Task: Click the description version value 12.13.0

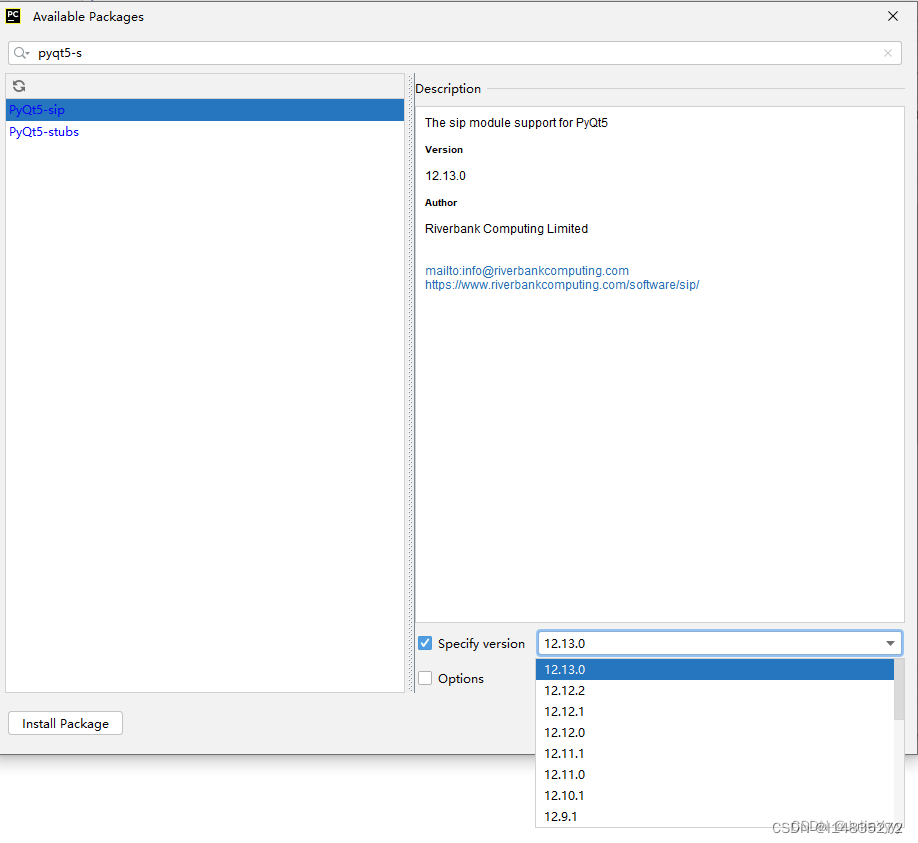Action: tap(446, 176)
